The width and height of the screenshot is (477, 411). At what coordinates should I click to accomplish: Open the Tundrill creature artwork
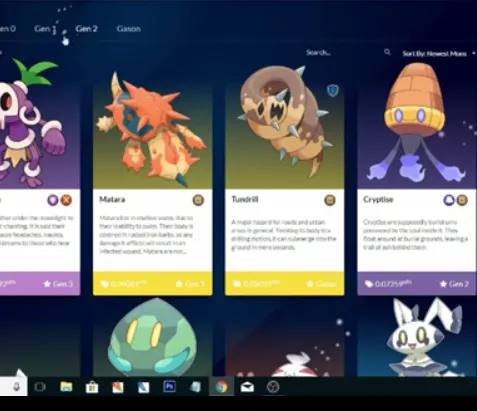285,123
